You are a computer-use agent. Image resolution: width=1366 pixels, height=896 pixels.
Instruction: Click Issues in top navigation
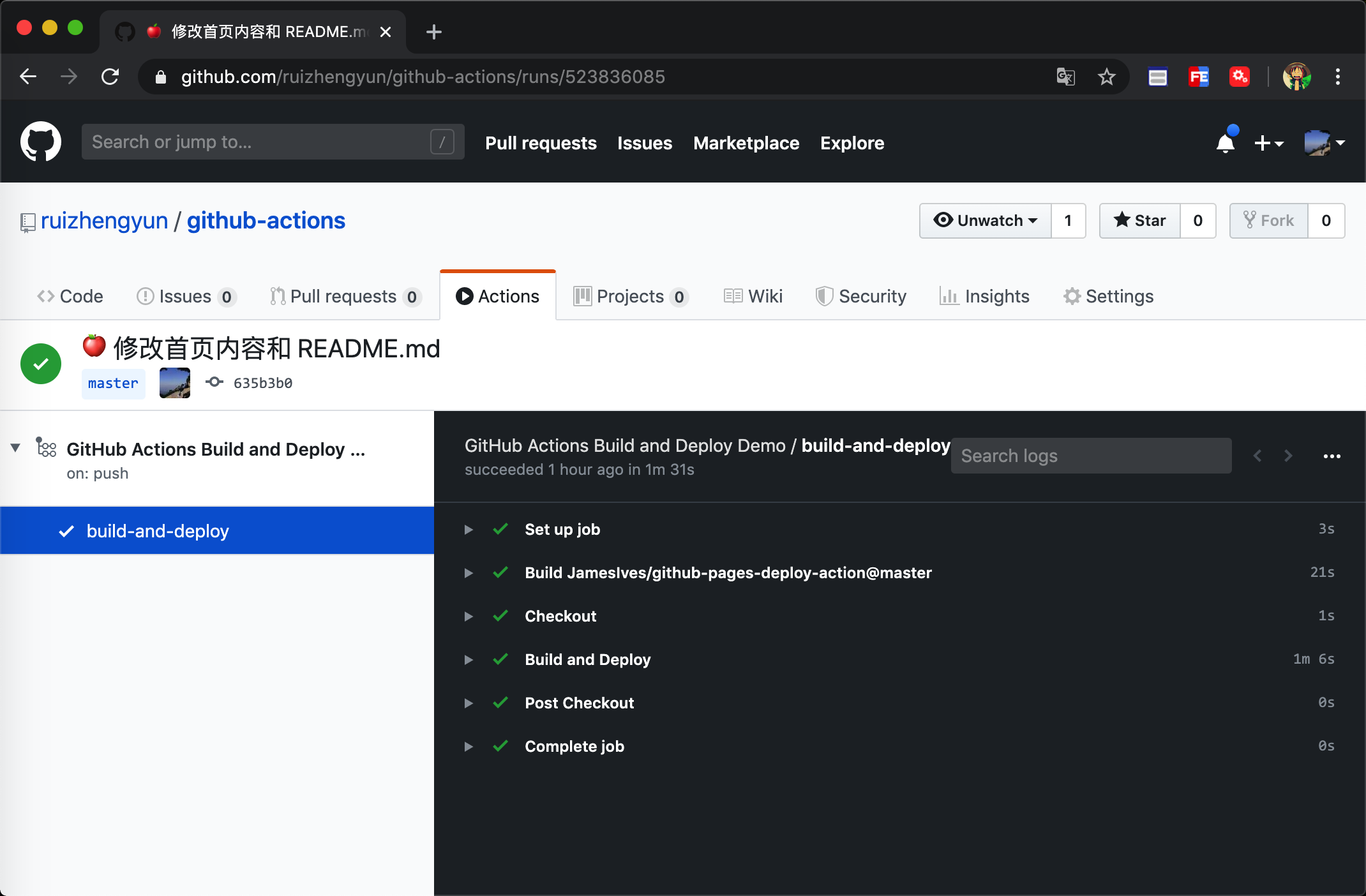tap(645, 143)
